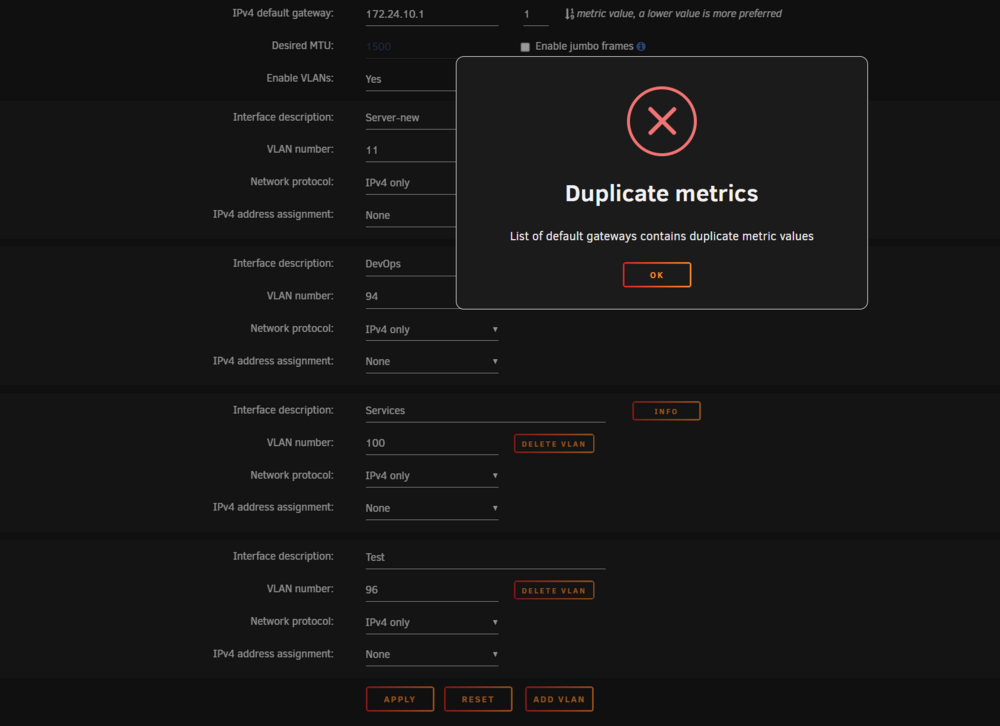Click the INFO button for Services
1000x726 pixels.
[x=666, y=411]
